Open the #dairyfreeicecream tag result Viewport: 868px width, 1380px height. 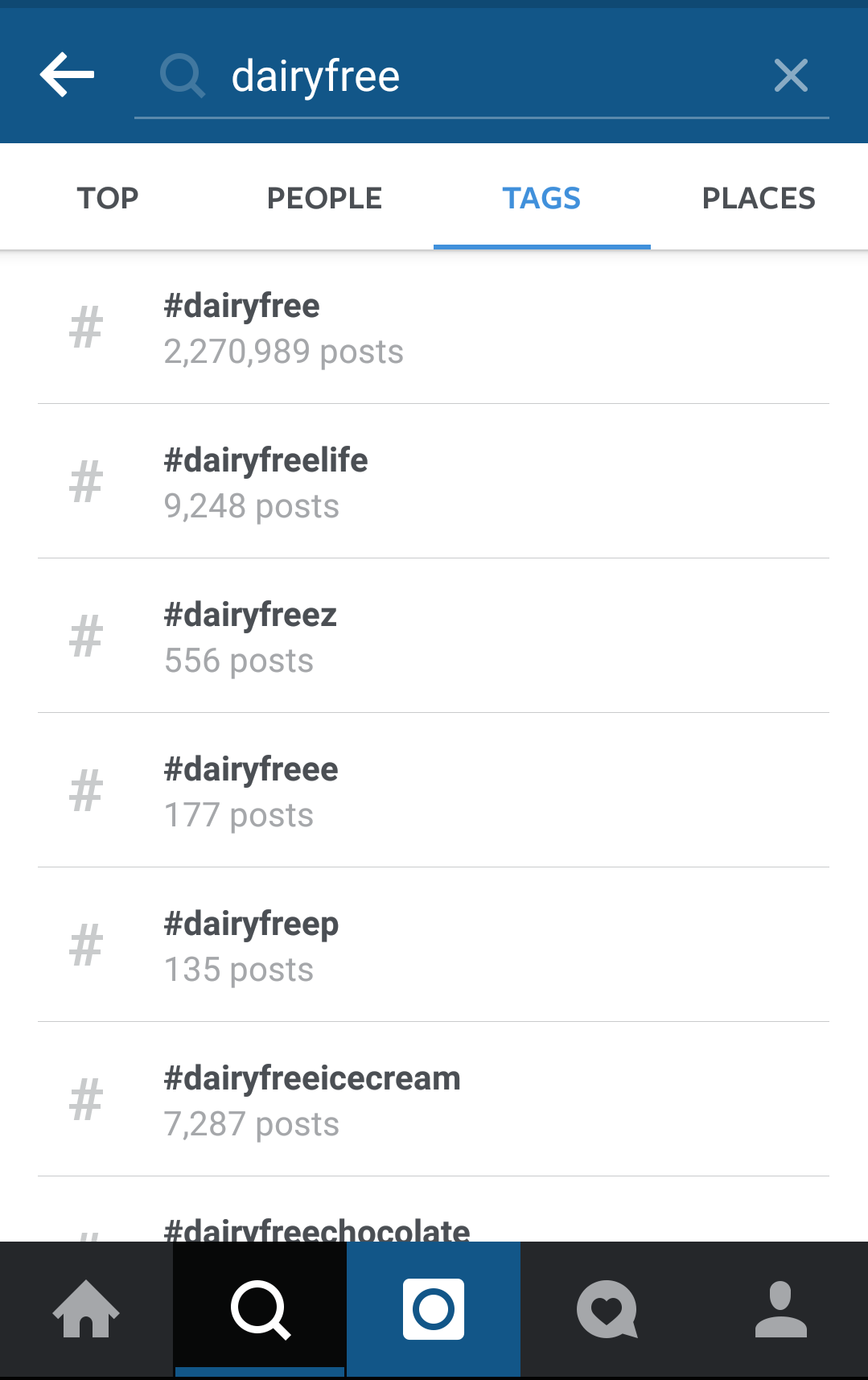tap(434, 1100)
